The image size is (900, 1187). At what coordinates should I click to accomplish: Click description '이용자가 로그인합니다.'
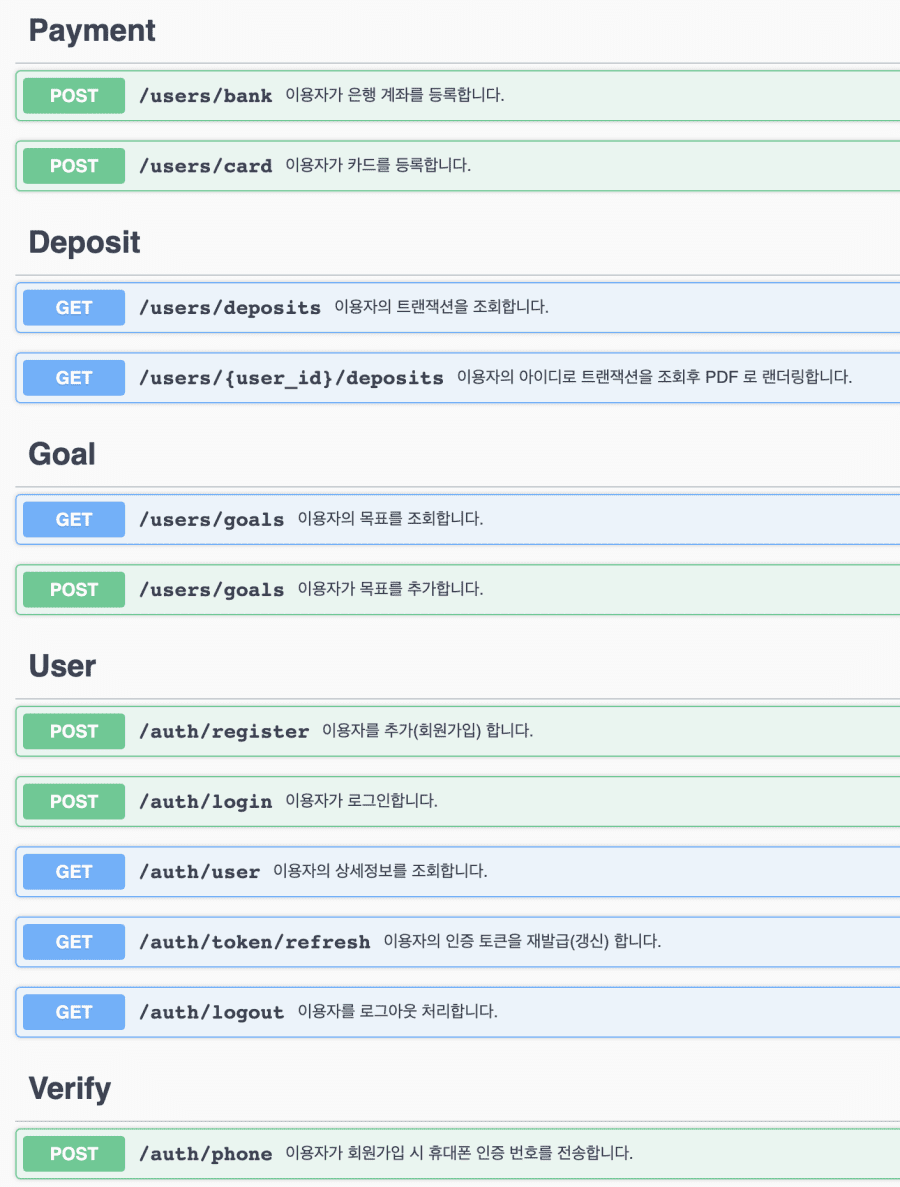361,801
